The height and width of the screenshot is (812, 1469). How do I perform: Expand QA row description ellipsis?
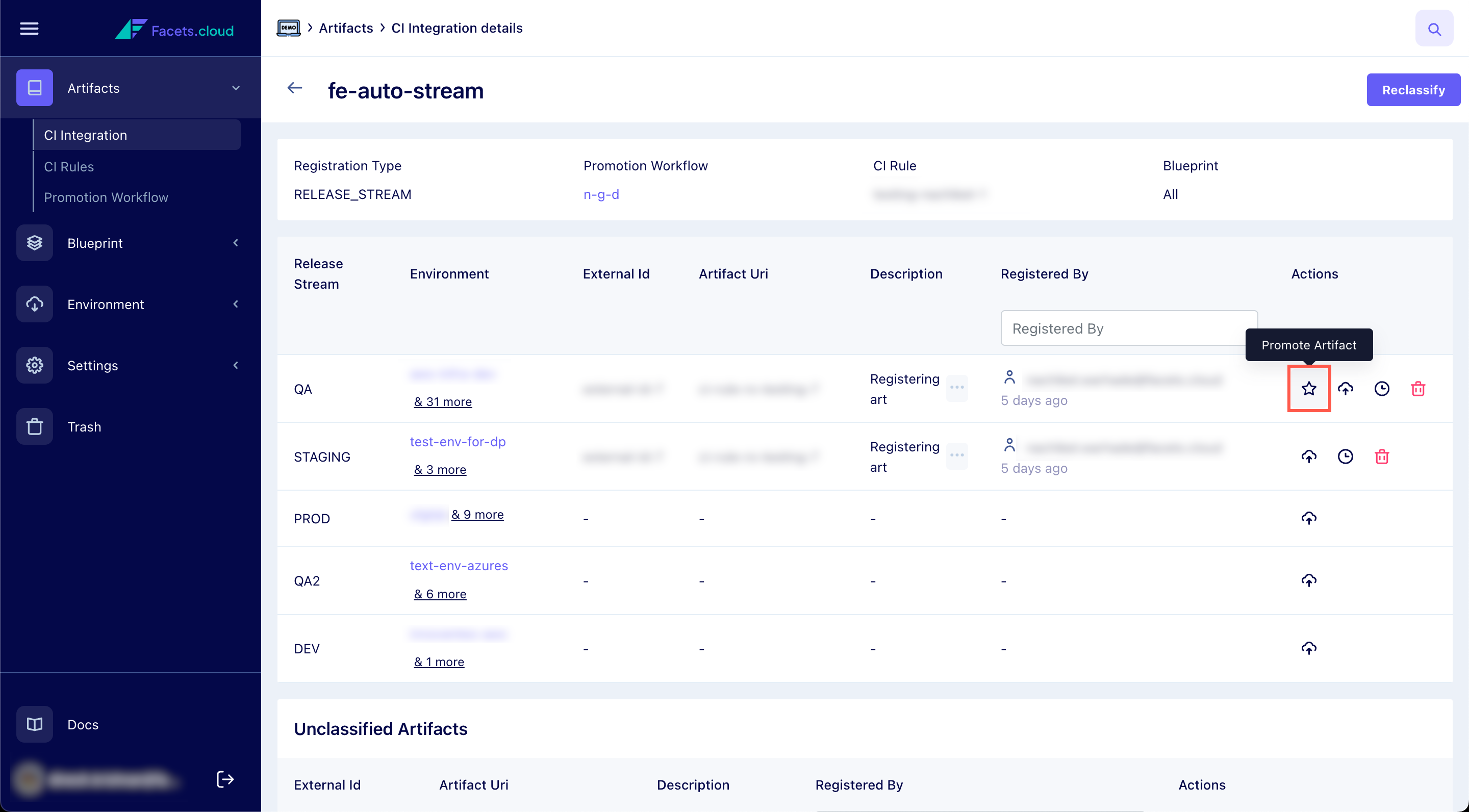tap(957, 388)
